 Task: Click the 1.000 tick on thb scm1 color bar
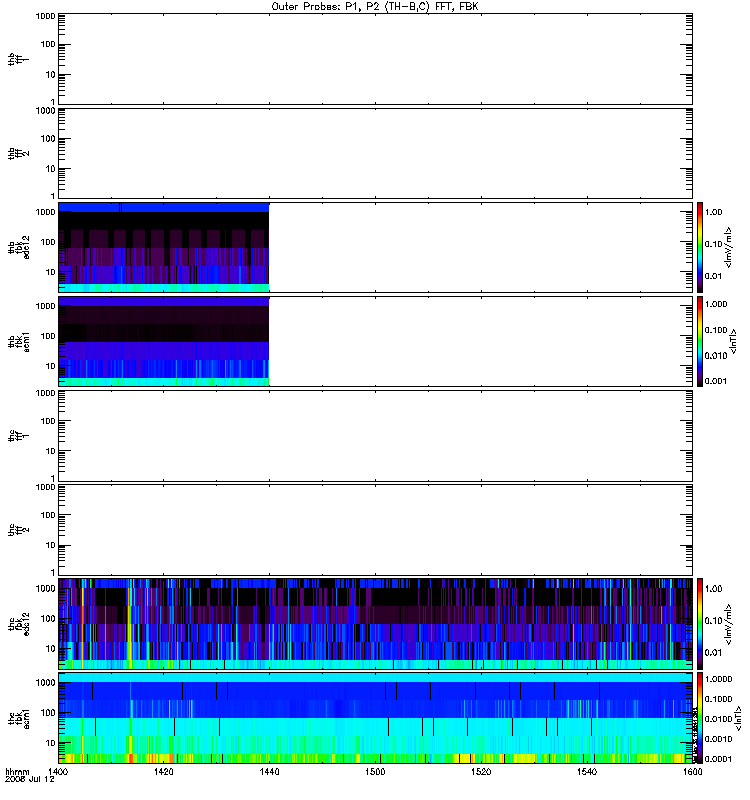tap(716, 304)
